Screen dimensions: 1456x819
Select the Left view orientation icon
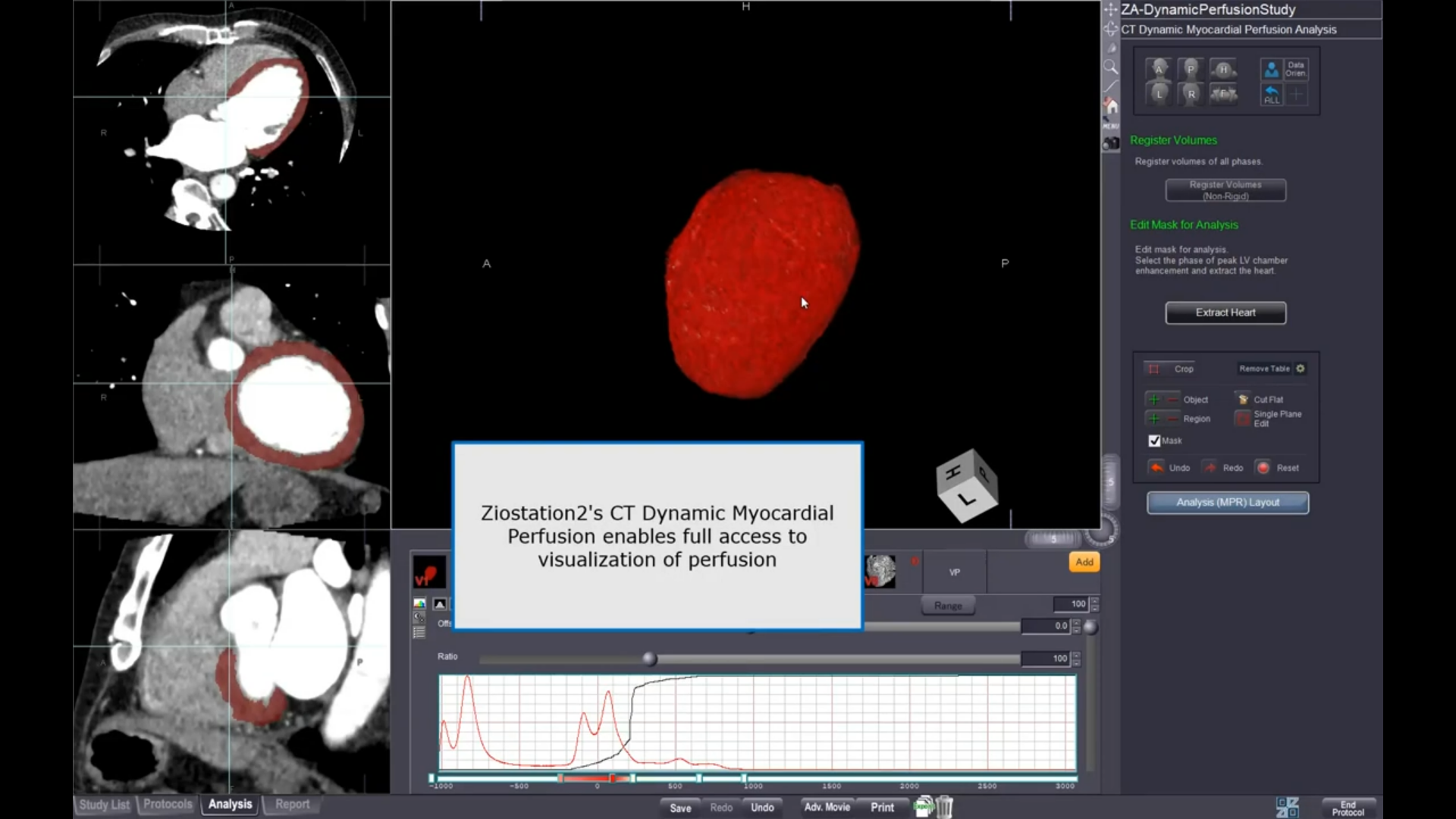(x=1158, y=94)
